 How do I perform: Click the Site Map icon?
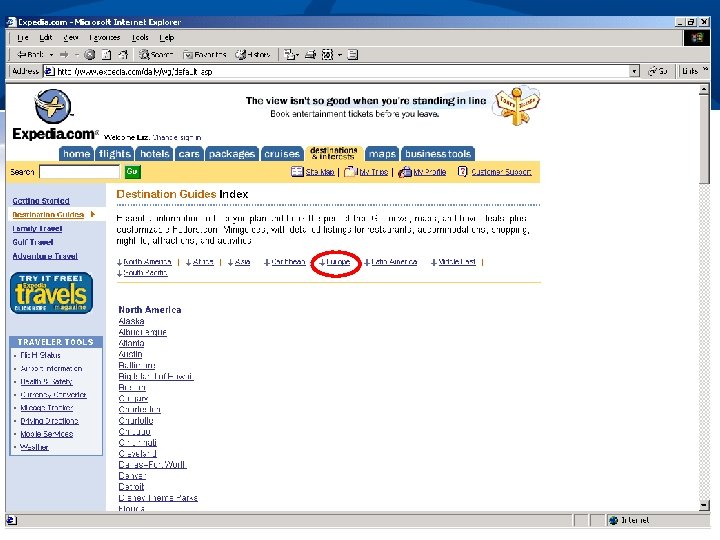point(297,172)
